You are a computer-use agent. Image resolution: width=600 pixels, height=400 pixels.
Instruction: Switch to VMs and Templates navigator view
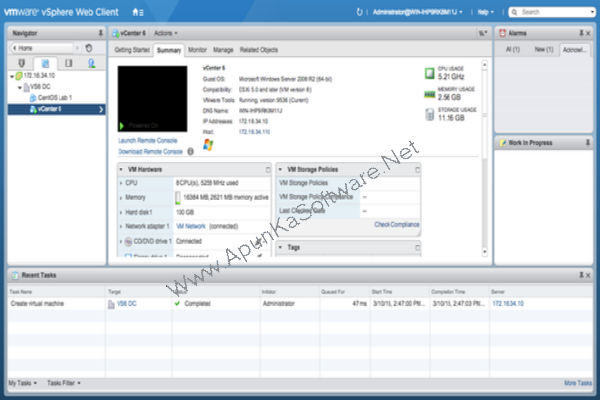coord(45,63)
